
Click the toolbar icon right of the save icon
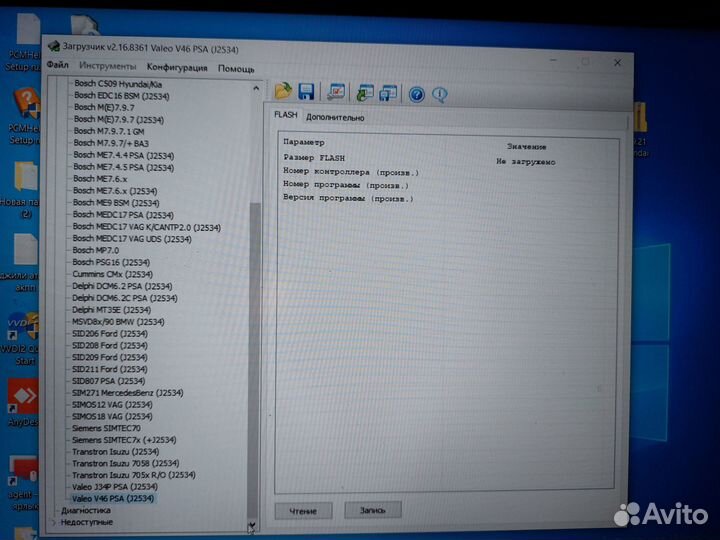pyautogui.click(x=337, y=93)
